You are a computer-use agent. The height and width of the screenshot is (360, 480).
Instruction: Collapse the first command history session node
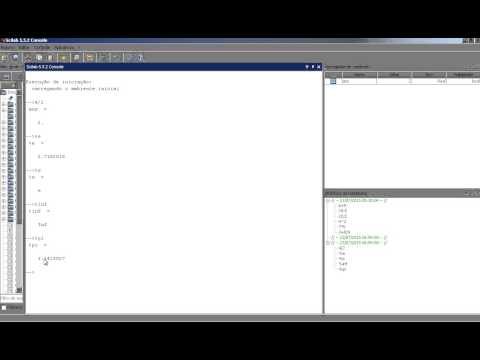tap(328, 201)
